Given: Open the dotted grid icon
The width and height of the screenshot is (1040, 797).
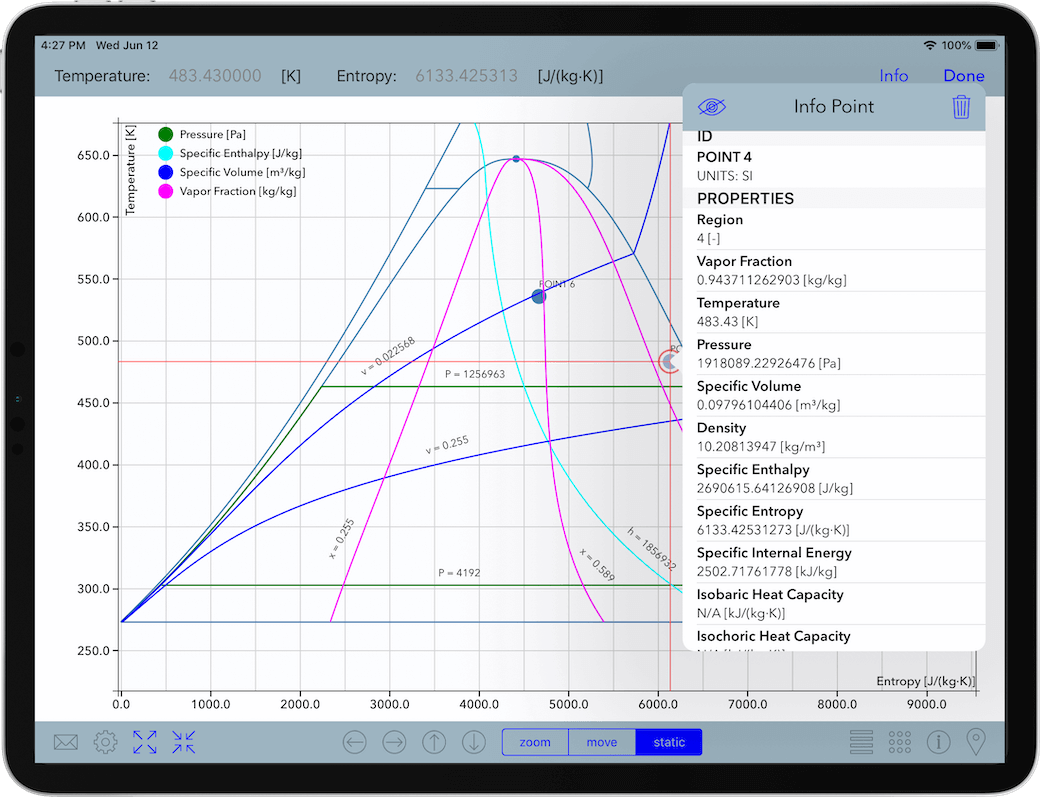Looking at the screenshot, I should [900, 742].
